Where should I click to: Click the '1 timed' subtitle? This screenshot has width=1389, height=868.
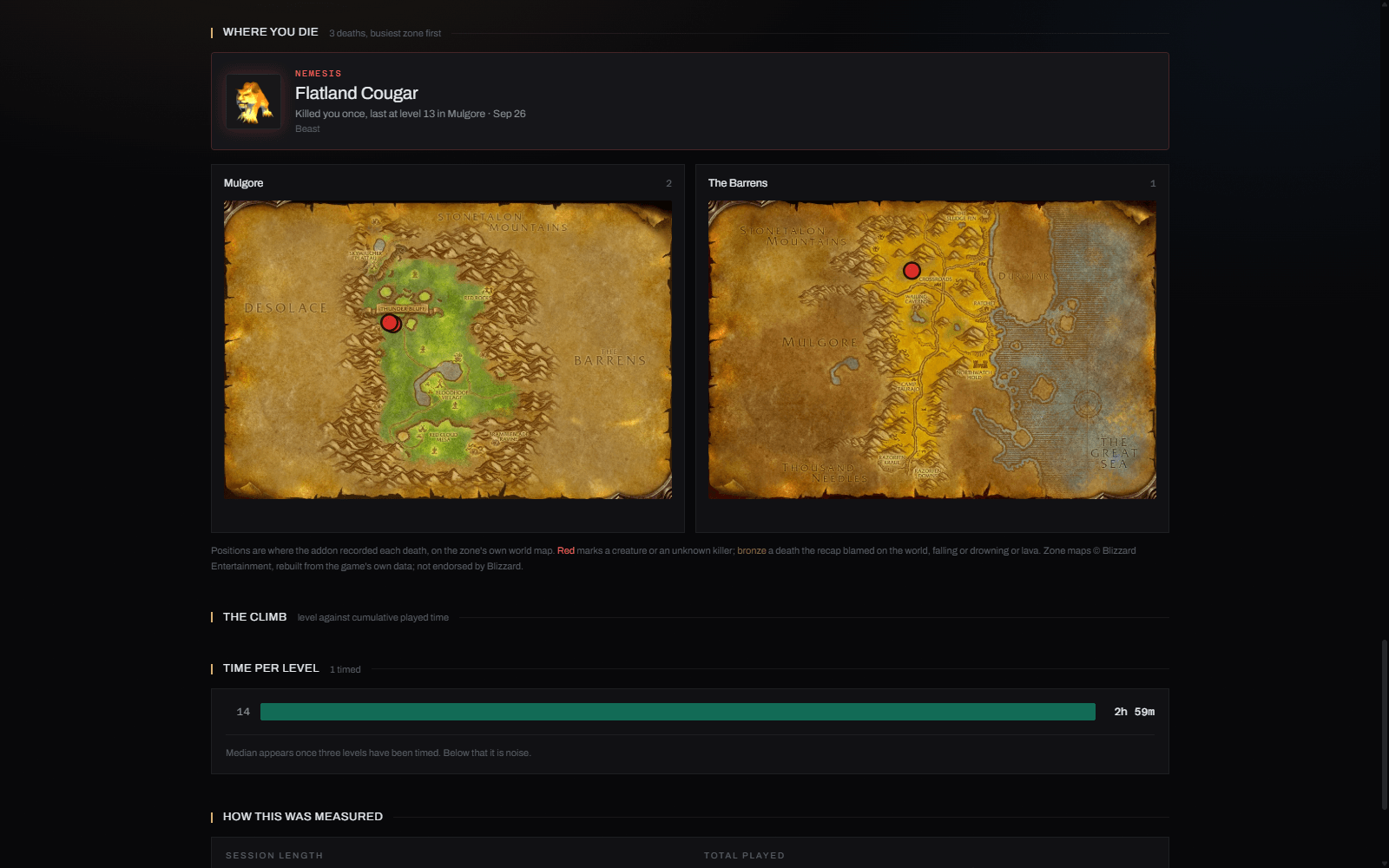[346, 669]
